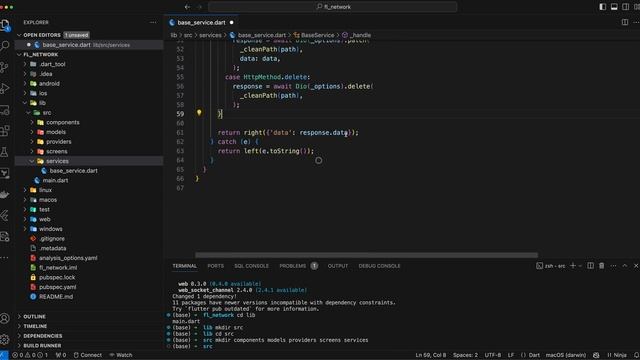Image resolution: width=640 pixels, height=360 pixels.
Task: Select the base_service.dart editor tab
Action: (x=201, y=22)
